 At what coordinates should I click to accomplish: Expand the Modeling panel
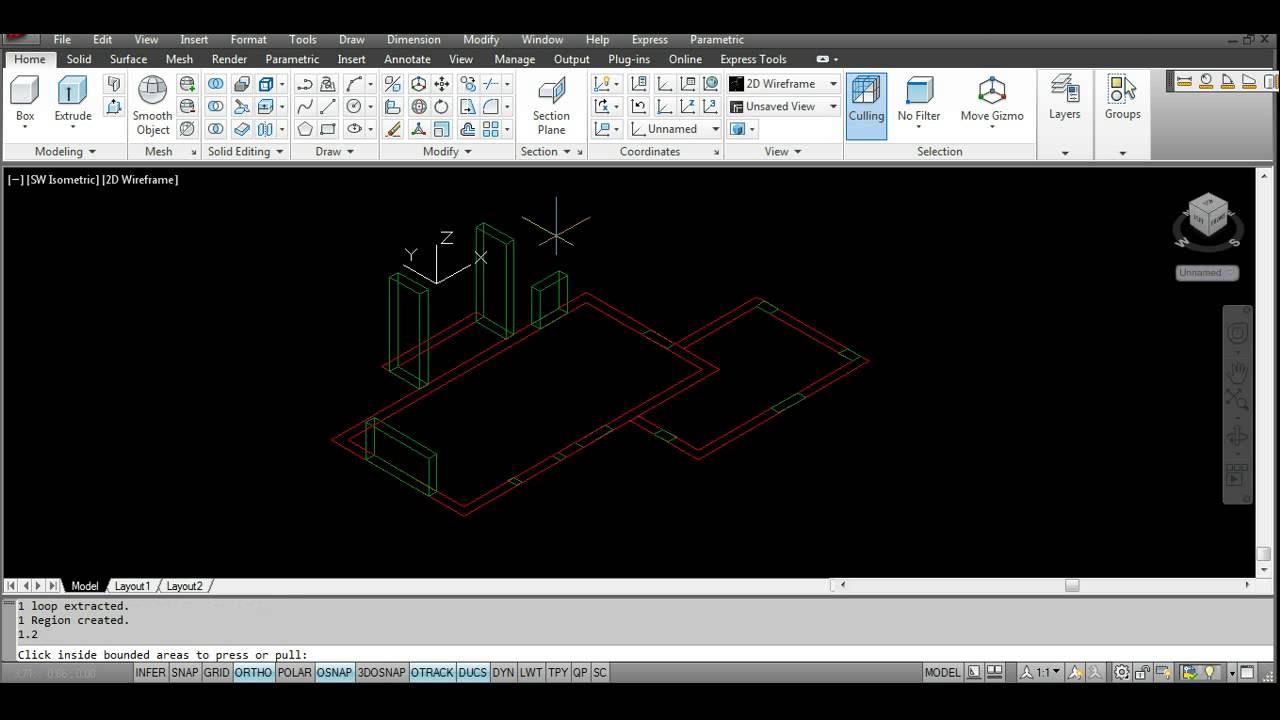pos(65,152)
